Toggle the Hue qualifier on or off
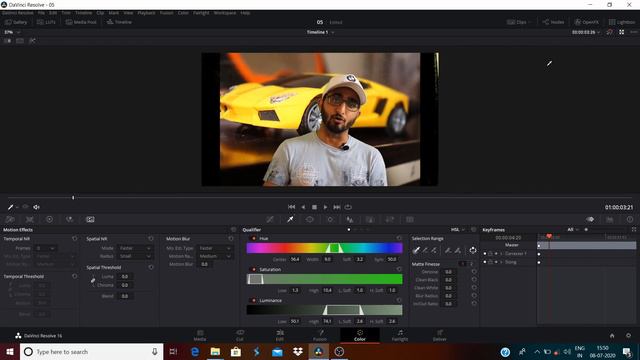This screenshot has height=360, width=640. tap(254, 238)
